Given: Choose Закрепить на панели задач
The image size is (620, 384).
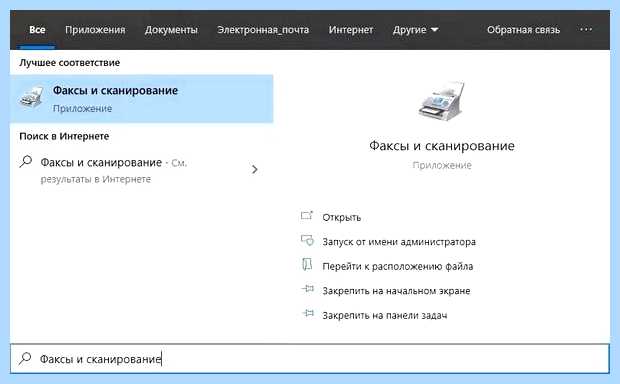Looking at the screenshot, I should point(385,316).
